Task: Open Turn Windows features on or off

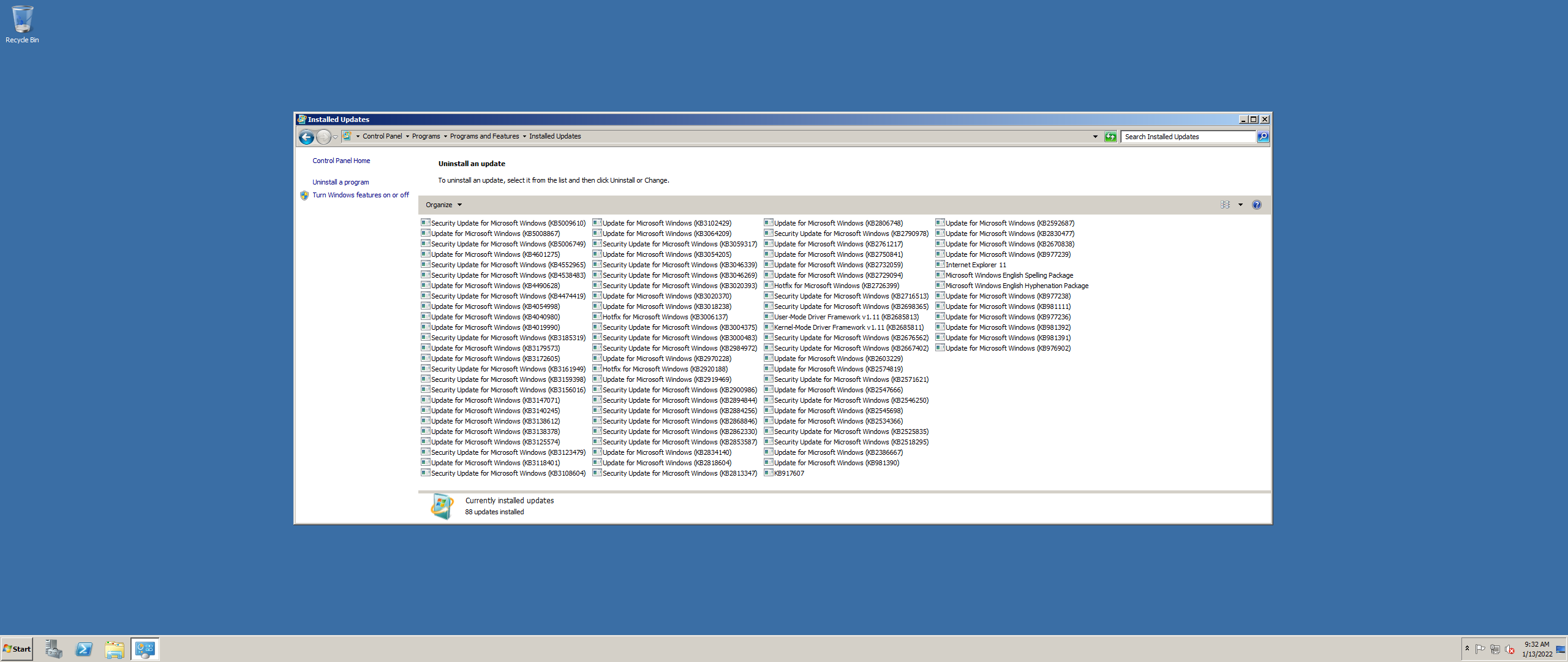Action: click(361, 195)
